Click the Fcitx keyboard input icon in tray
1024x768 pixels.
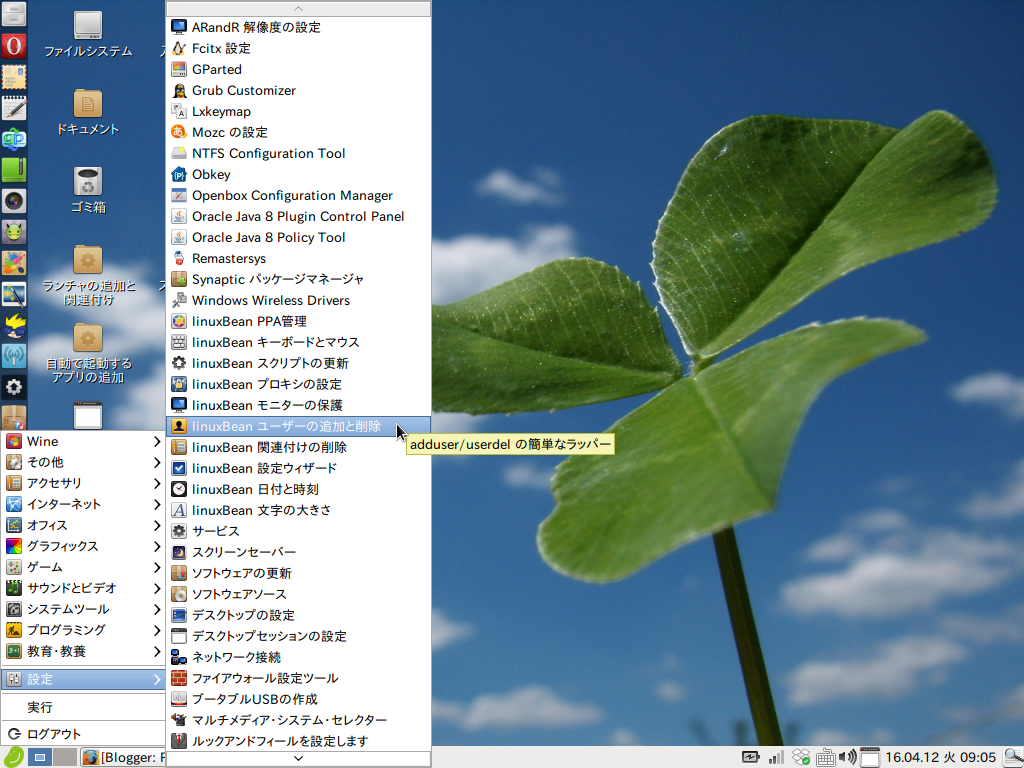pyautogui.click(x=826, y=757)
